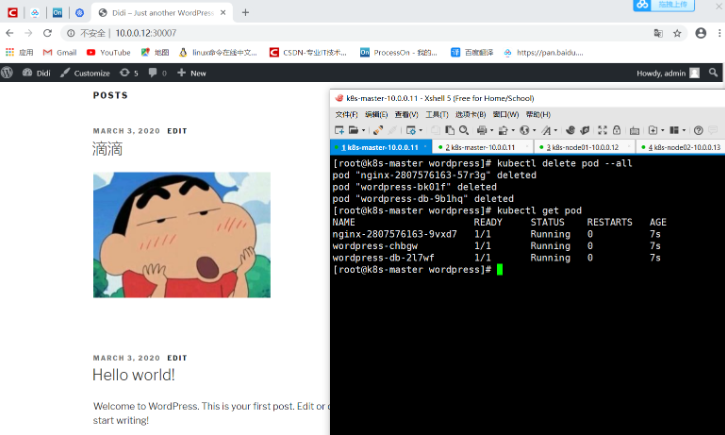Click the blue Baidu cloud upload button
725x435 pixels.
664,5
